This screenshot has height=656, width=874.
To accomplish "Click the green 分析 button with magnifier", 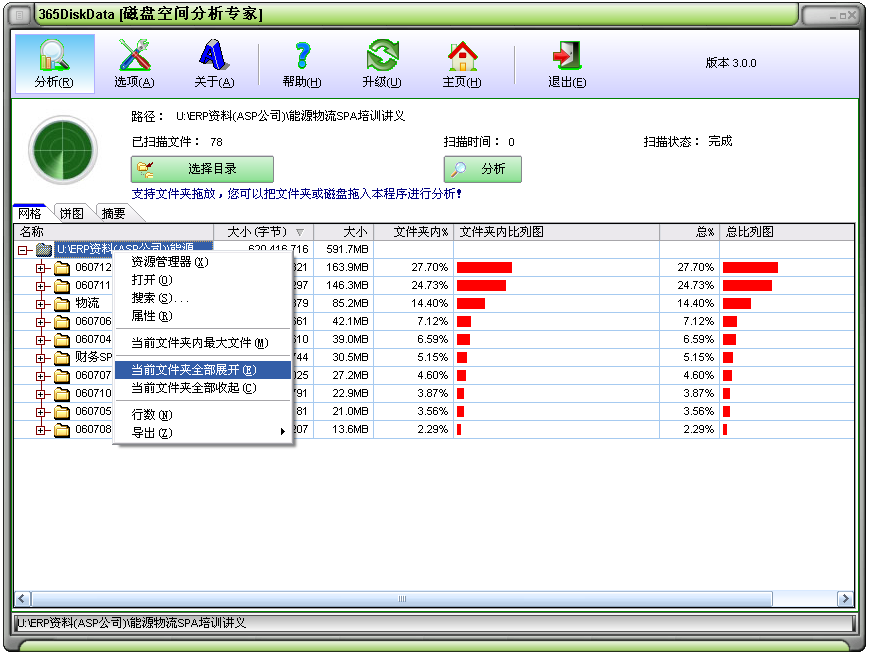I will click(x=483, y=169).
